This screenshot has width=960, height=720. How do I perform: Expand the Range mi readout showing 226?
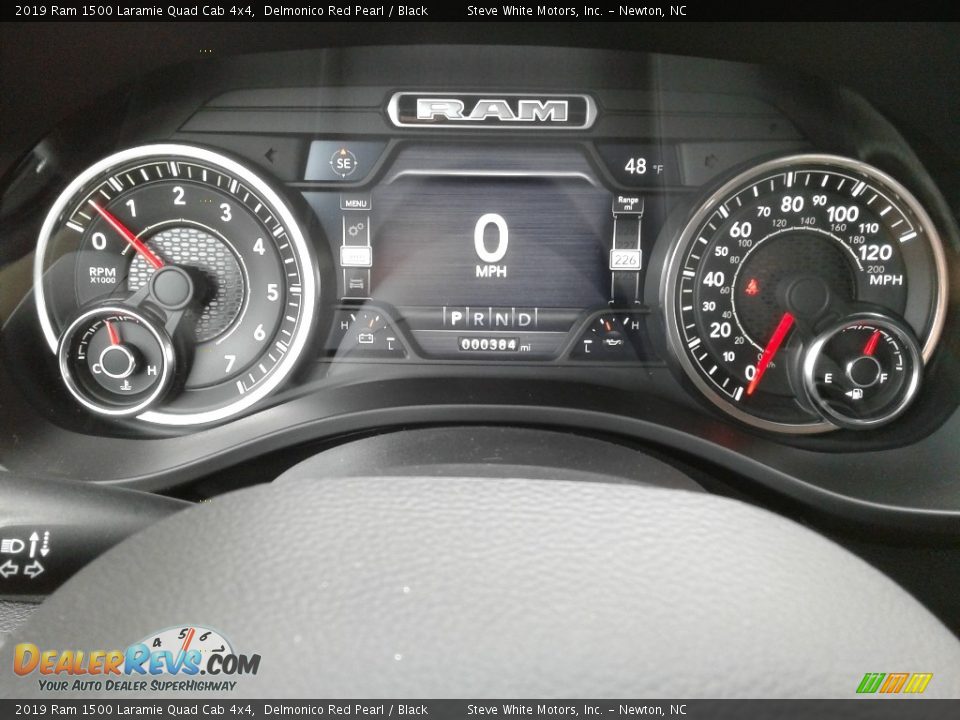pyautogui.click(x=627, y=260)
